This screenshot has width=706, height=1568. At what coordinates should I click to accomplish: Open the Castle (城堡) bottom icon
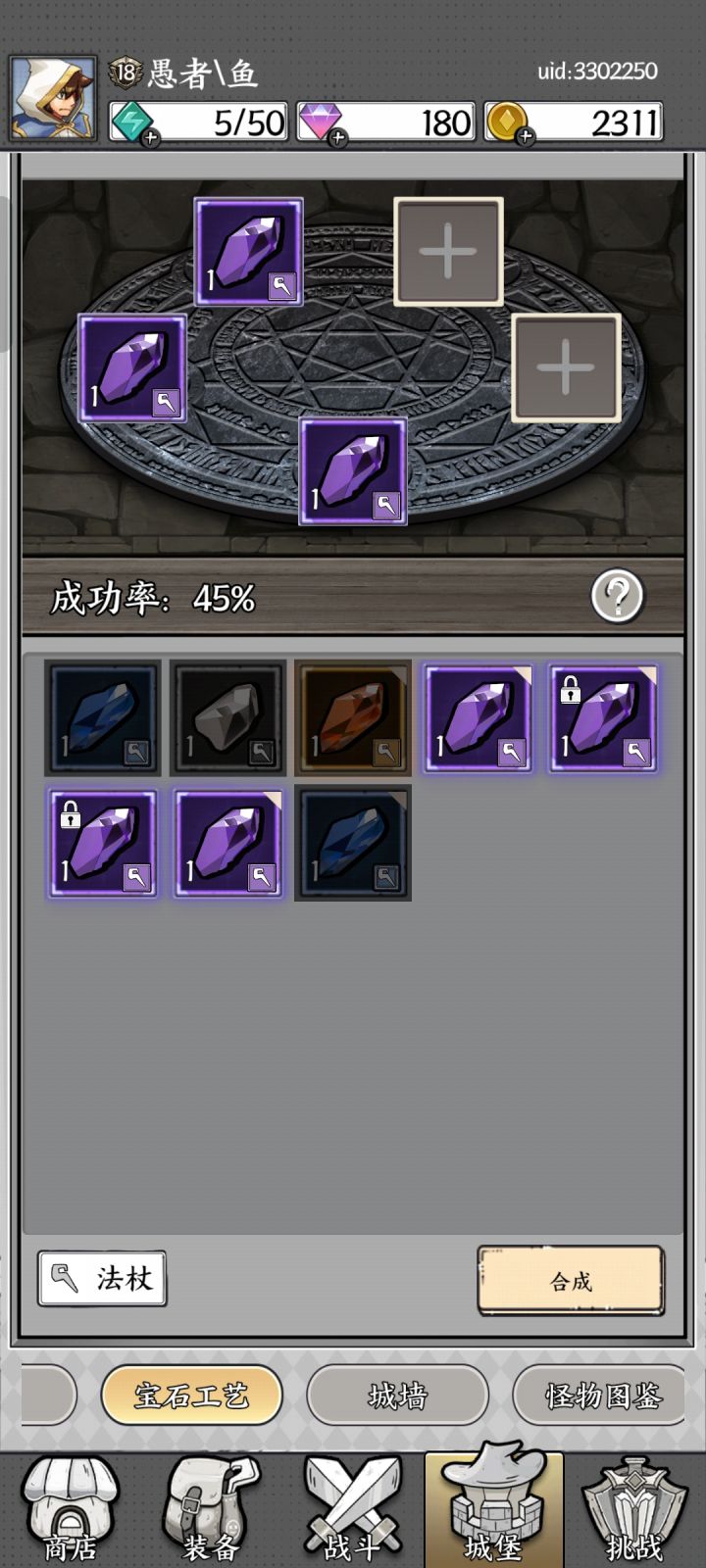click(x=493, y=1507)
